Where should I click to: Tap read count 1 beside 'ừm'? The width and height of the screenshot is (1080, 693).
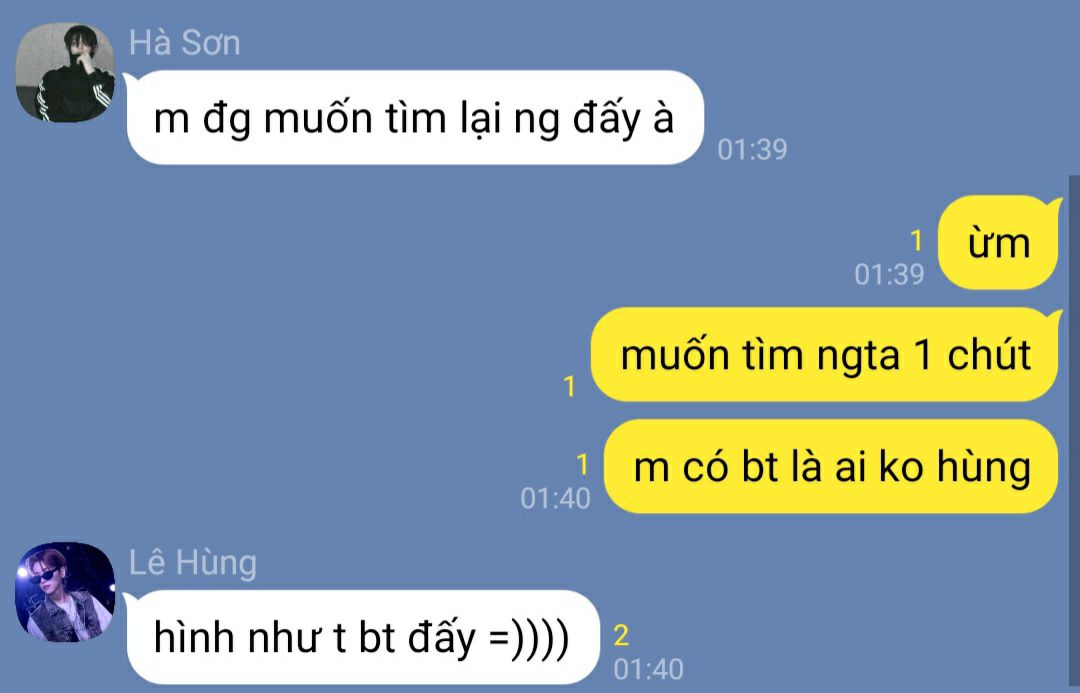pos(916,241)
